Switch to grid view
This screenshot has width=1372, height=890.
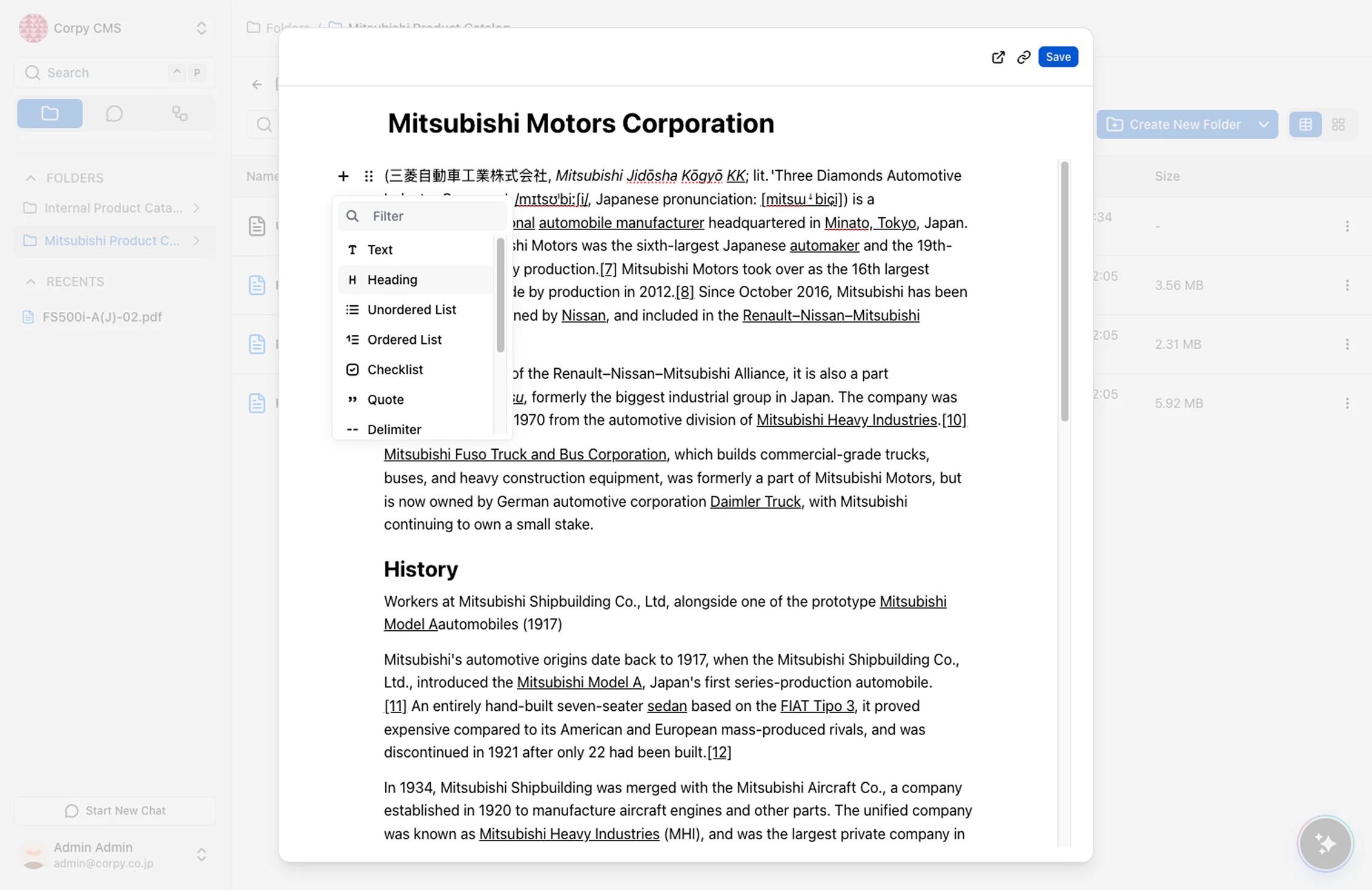(1339, 124)
